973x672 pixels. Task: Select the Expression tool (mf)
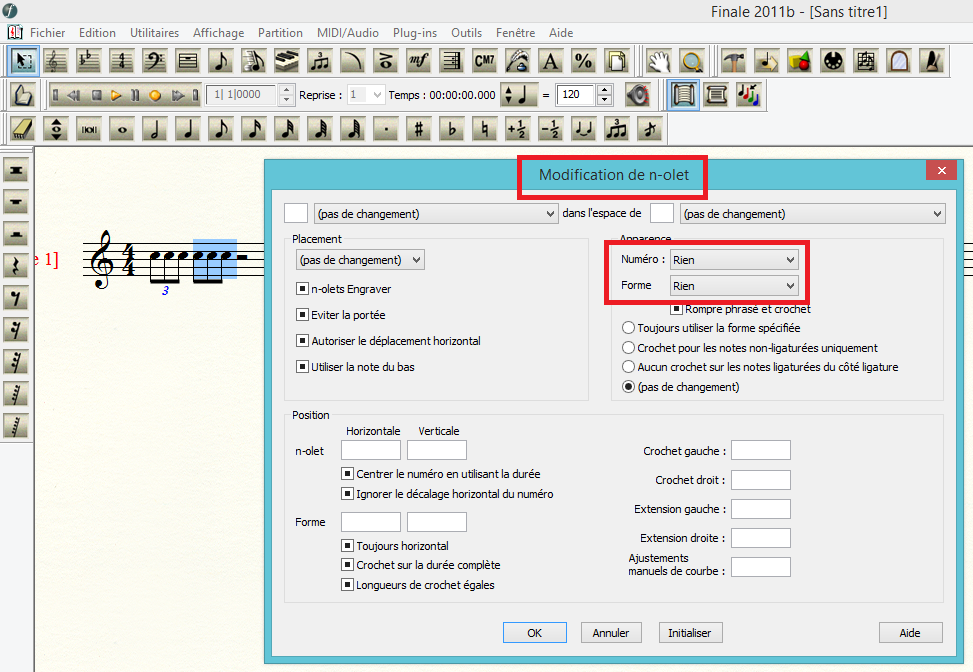(419, 61)
